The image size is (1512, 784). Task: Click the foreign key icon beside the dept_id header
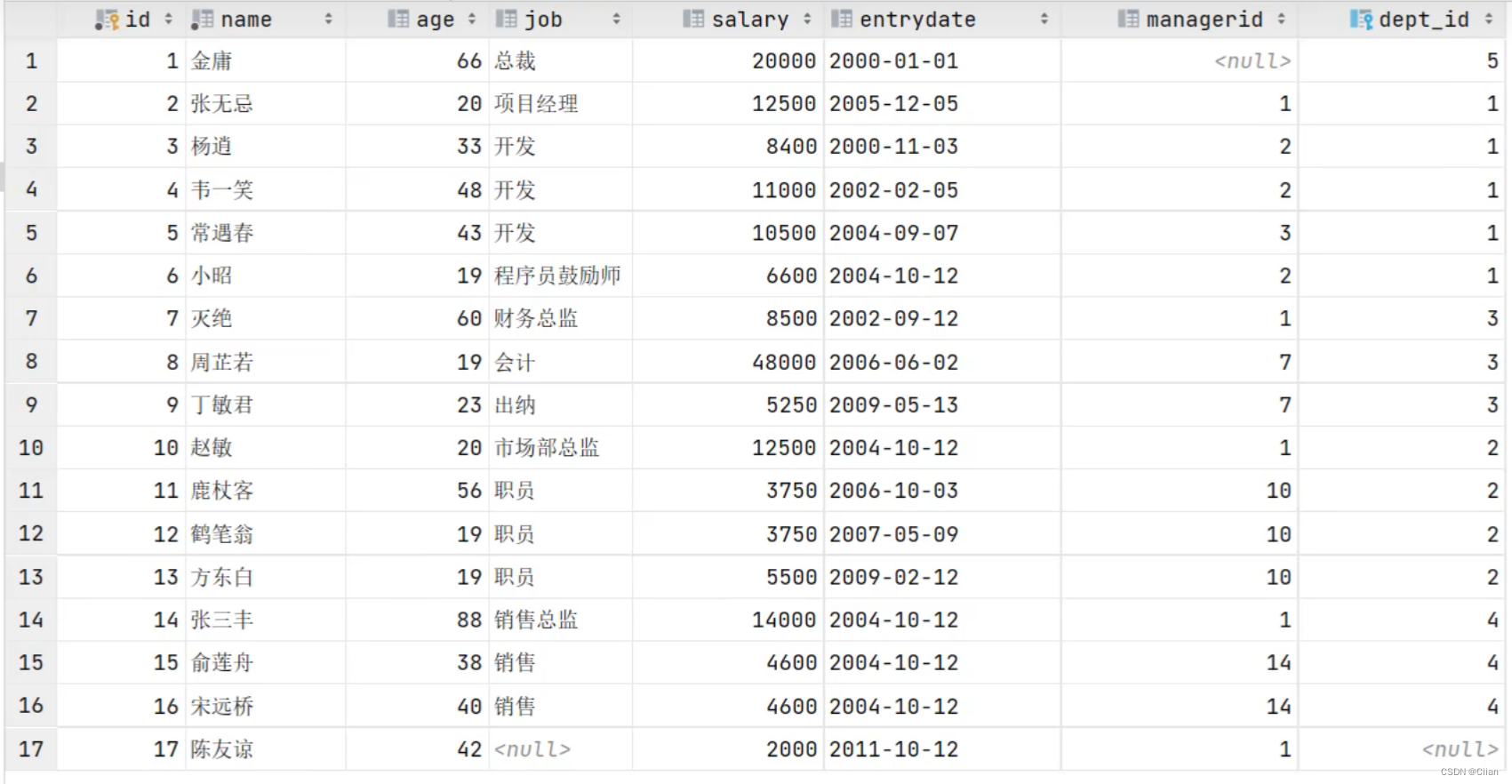pos(1361,20)
